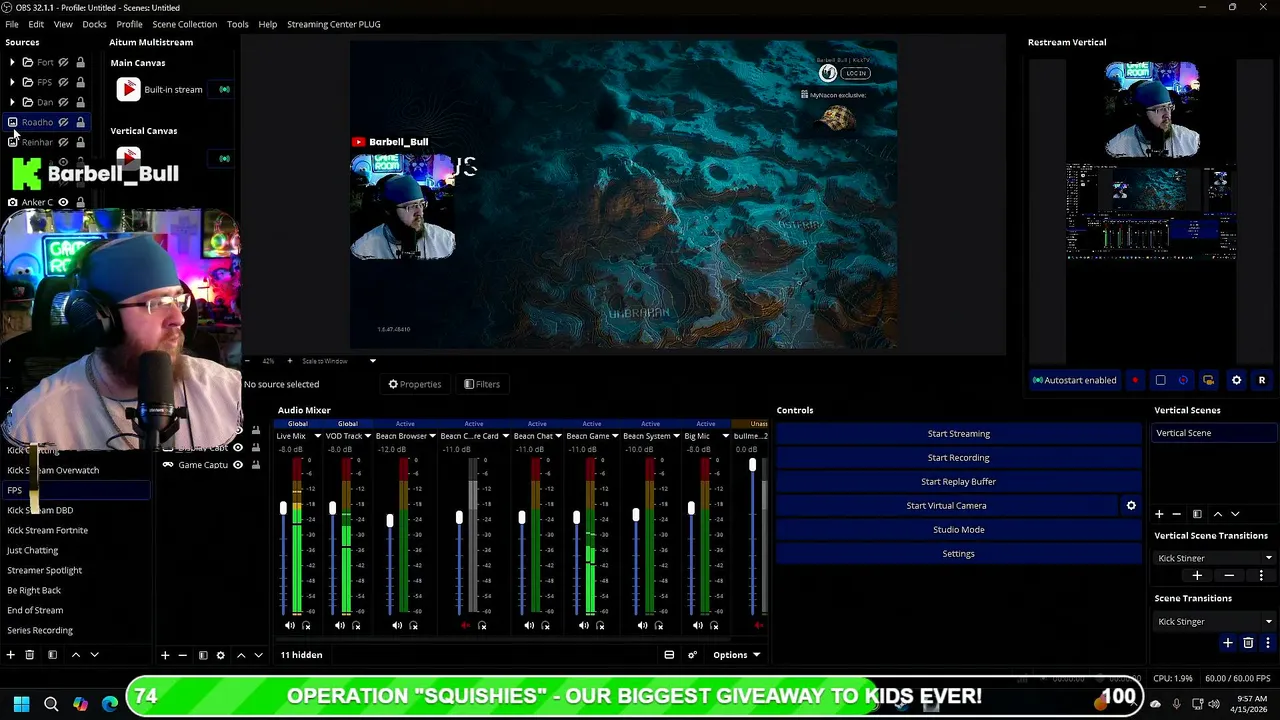Mute the VOD Track speaker icon
This screenshot has height=720, width=1280.
coord(340,626)
